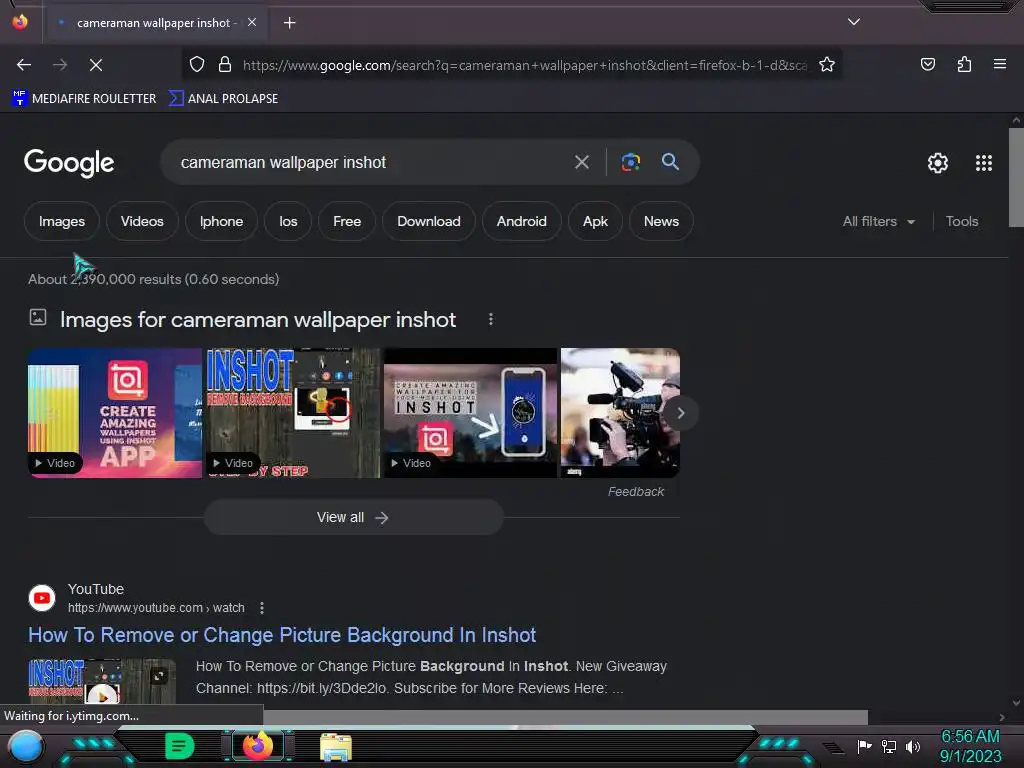Open the taskbar clock showing 6:56 AM
Screen dimensions: 1024x768
tap(970, 746)
